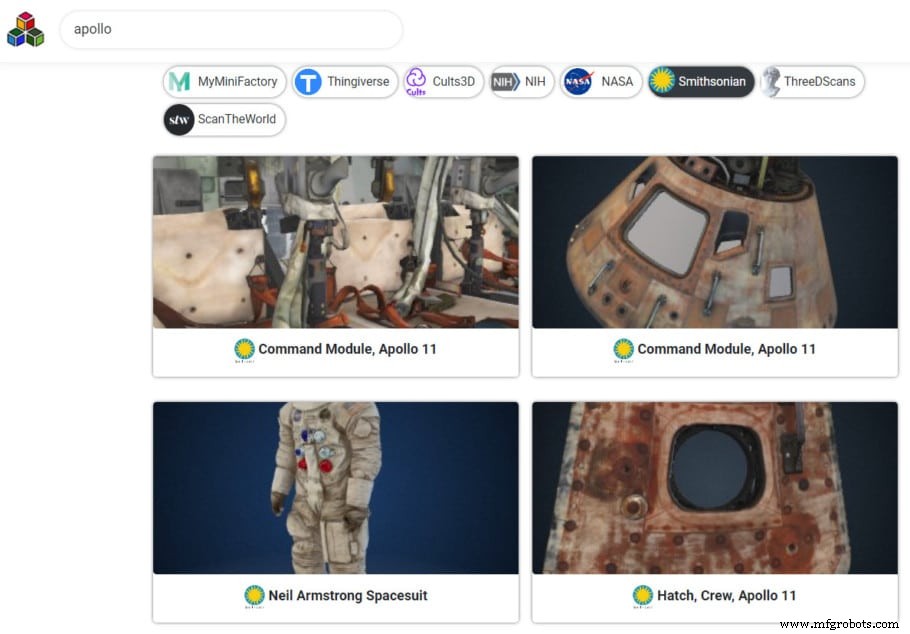Click the ScanTheWorld "stw" icon
Image resolution: width=910 pixels, height=634 pixels.
pyautogui.click(x=180, y=119)
